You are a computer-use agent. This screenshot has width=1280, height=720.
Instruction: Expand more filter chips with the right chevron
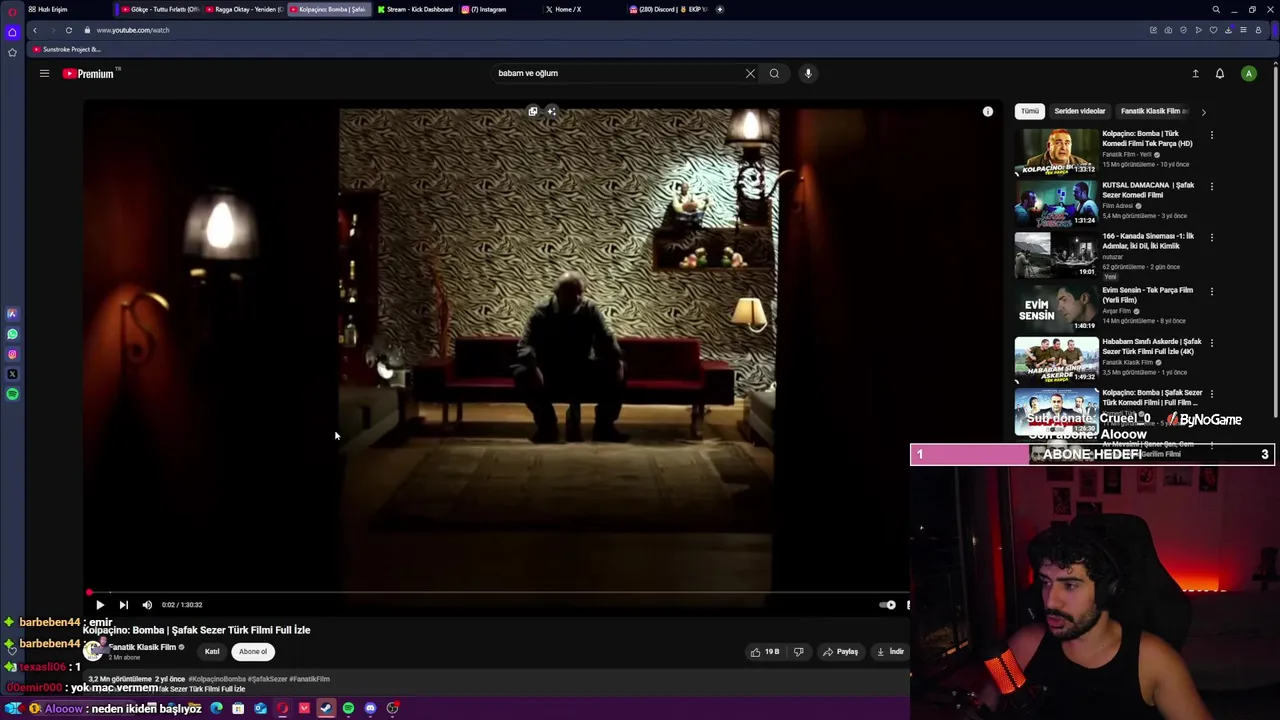[1203, 112]
